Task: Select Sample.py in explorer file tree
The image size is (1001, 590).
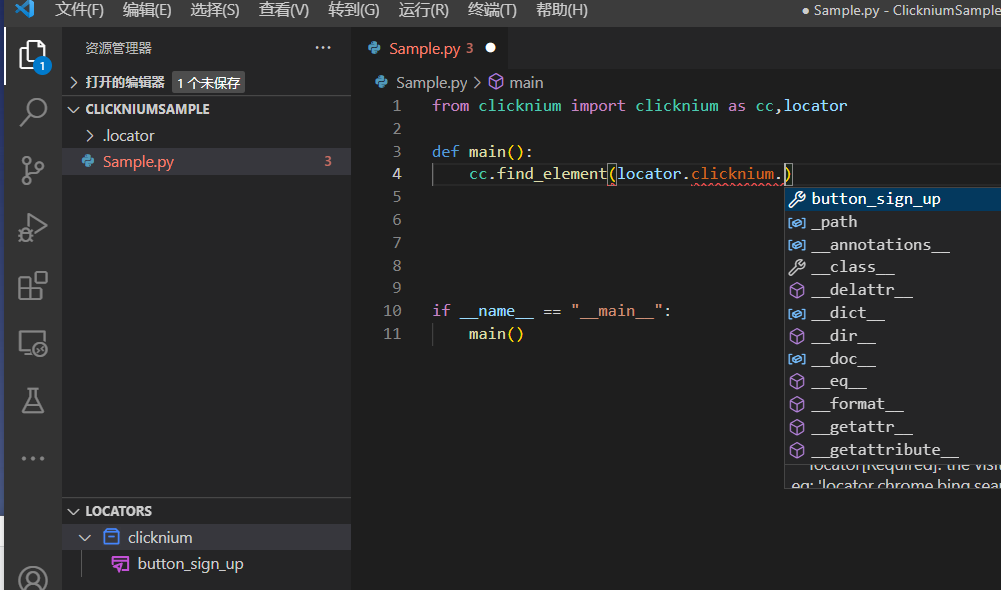Action: 206,162
